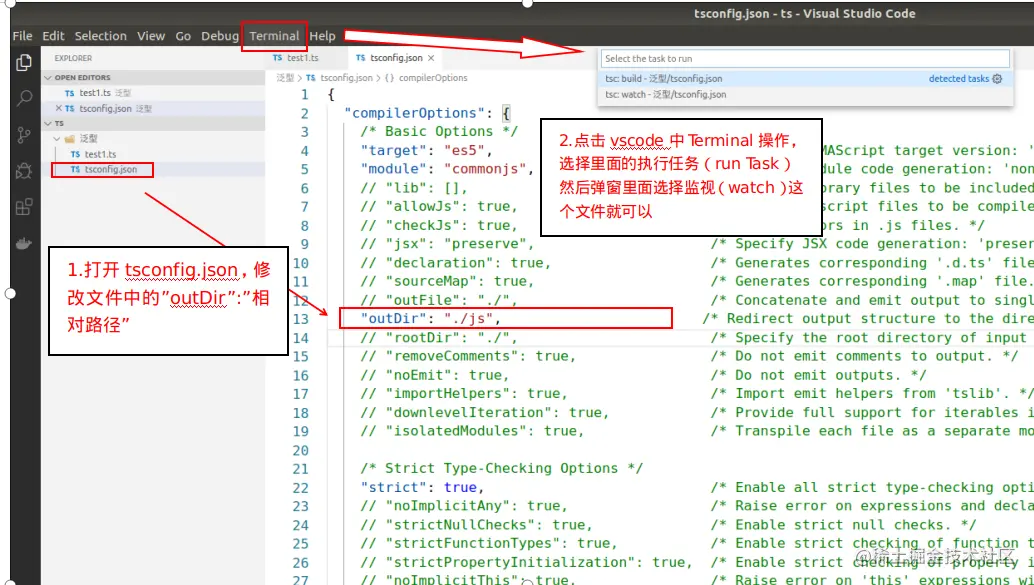Click the // "jsx": "preserve" line
This screenshot has width=1034, height=585.
point(447,244)
